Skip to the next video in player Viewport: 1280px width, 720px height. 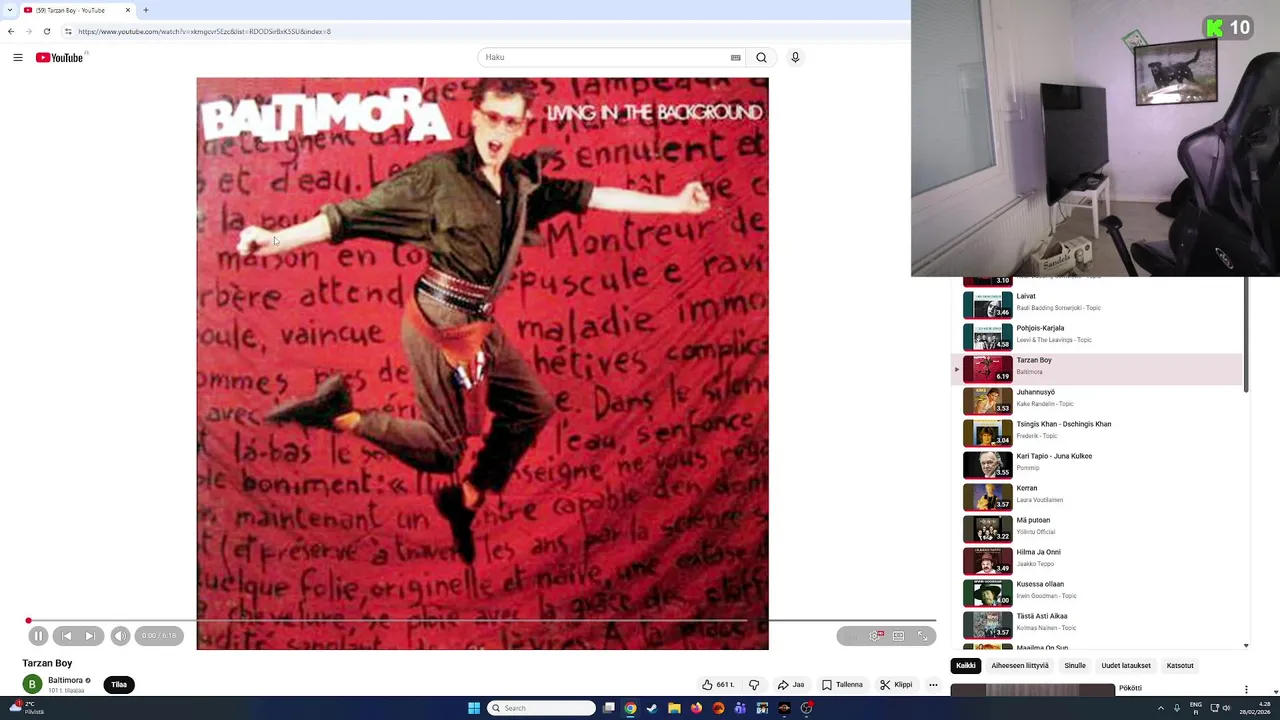click(x=90, y=636)
